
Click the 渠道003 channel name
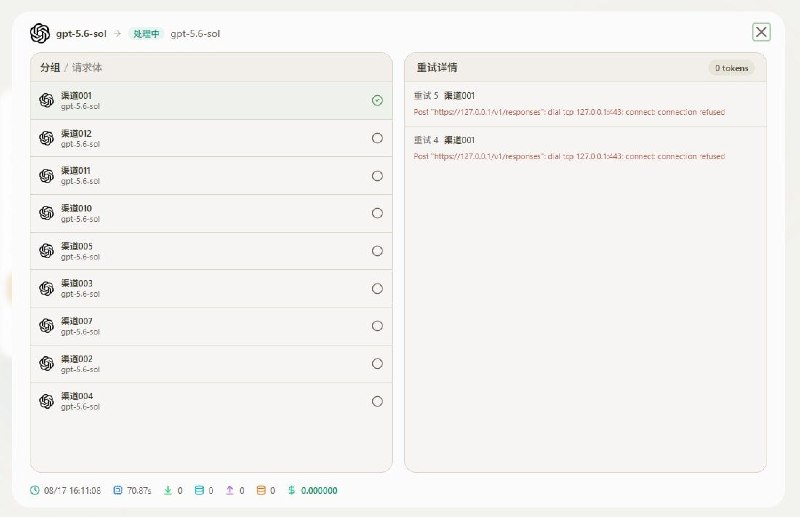coord(77,283)
